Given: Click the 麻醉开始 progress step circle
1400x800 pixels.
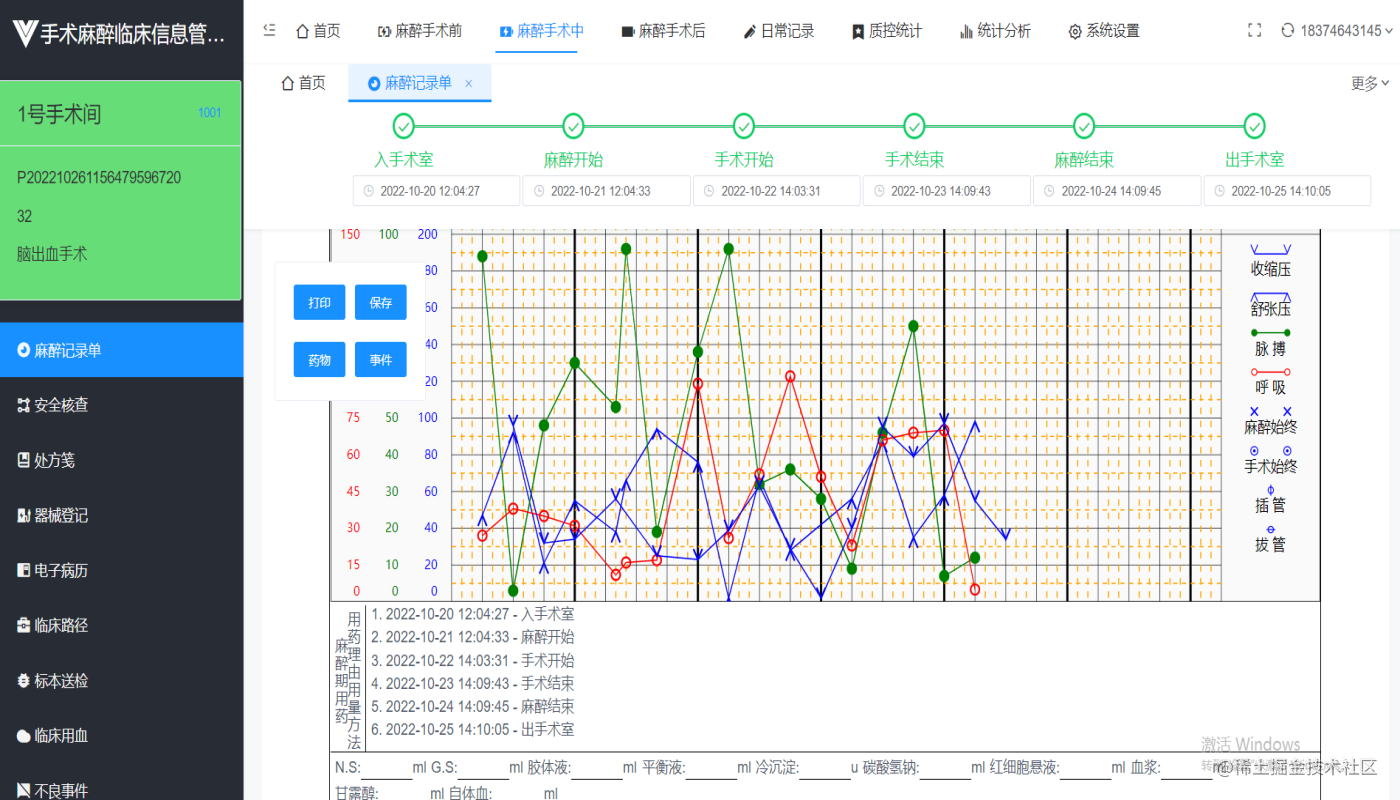Looking at the screenshot, I should click(x=573, y=126).
